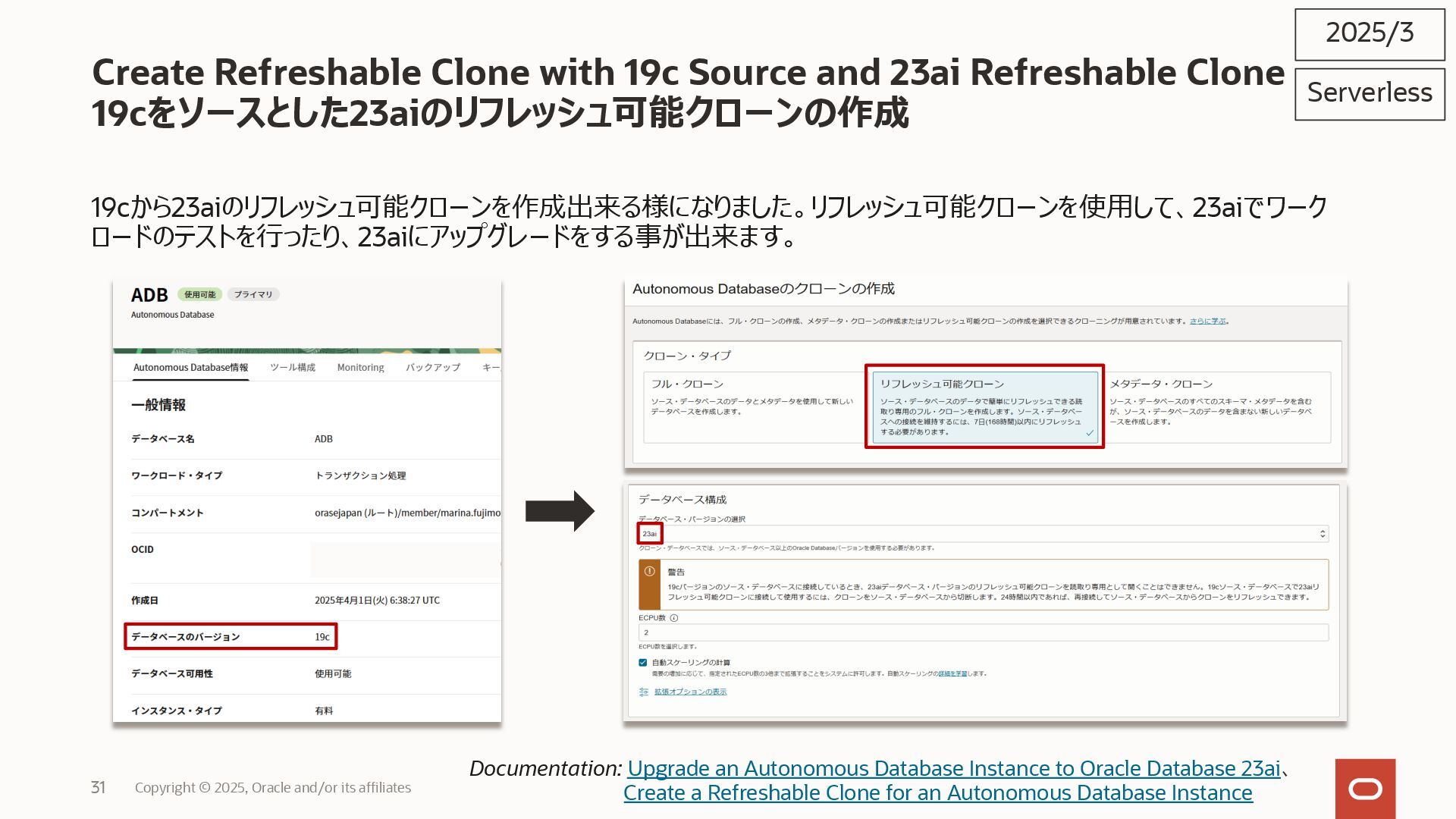
Task: Select the メタデータ・クローン clone type
Action: coord(1213,406)
